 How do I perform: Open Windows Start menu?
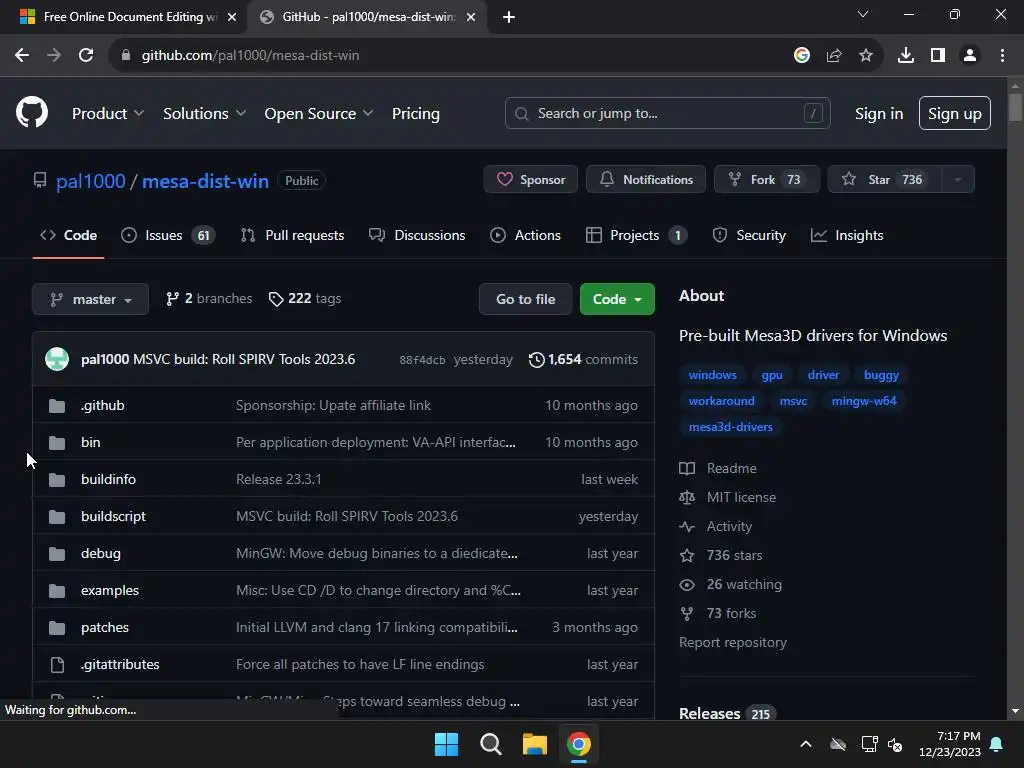447,744
